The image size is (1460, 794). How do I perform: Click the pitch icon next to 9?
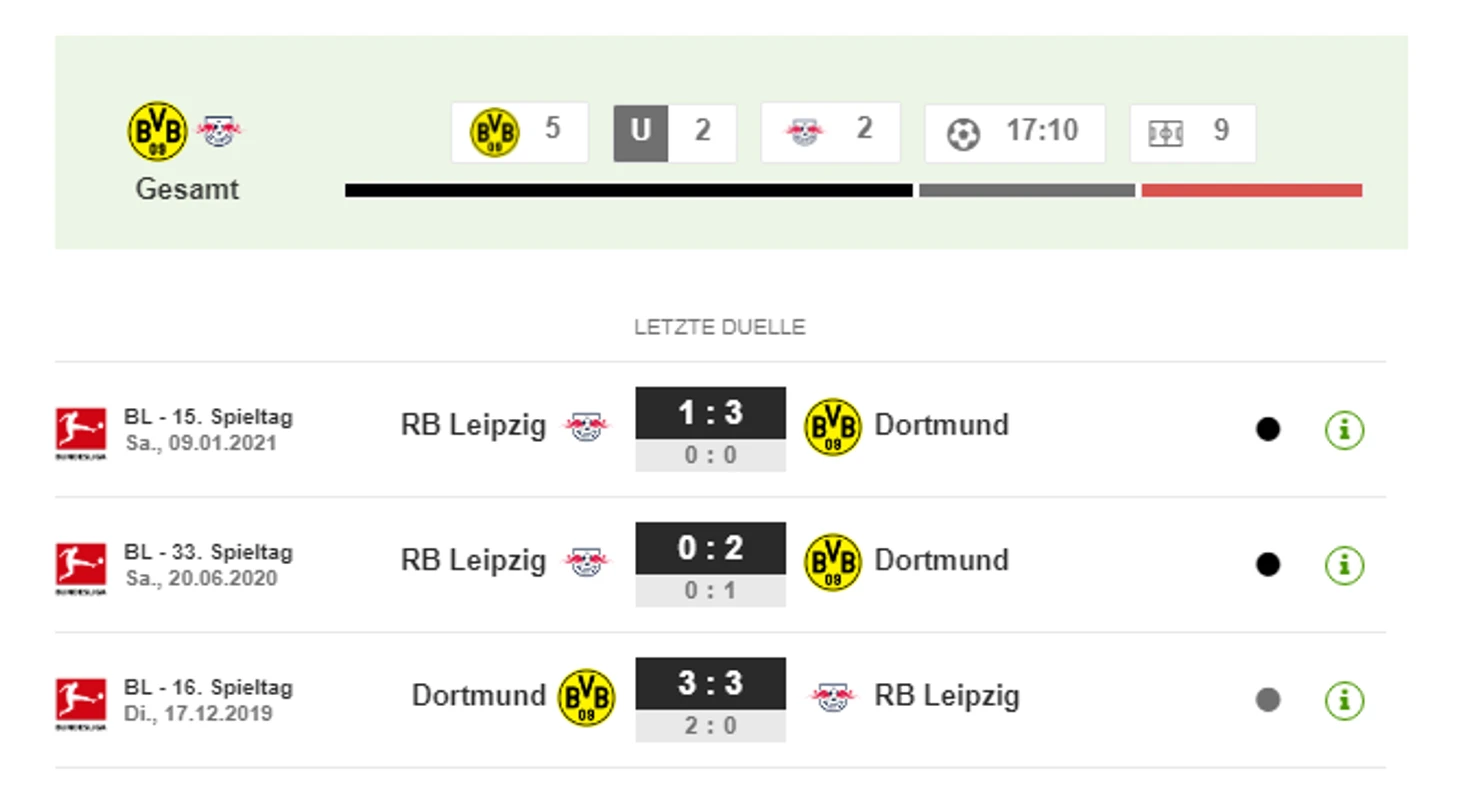(1166, 133)
